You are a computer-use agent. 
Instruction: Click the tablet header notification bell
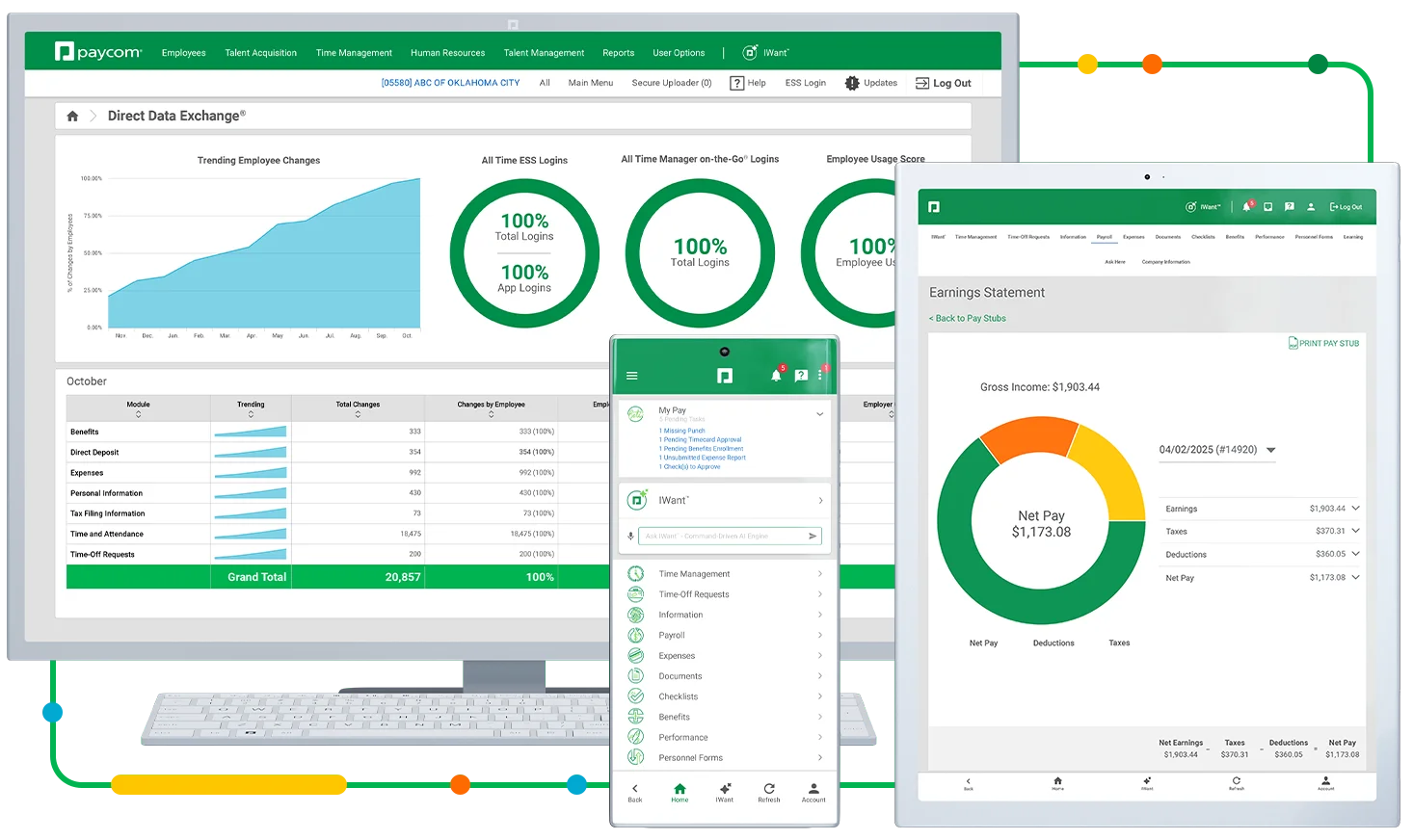point(1246,207)
